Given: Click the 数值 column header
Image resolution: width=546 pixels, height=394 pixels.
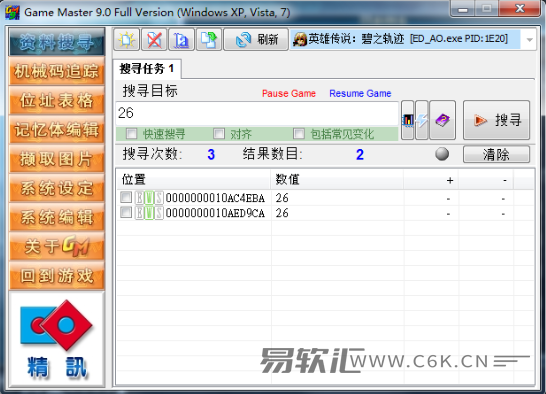Looking at the screenshot, I should [x=337, y=180].
